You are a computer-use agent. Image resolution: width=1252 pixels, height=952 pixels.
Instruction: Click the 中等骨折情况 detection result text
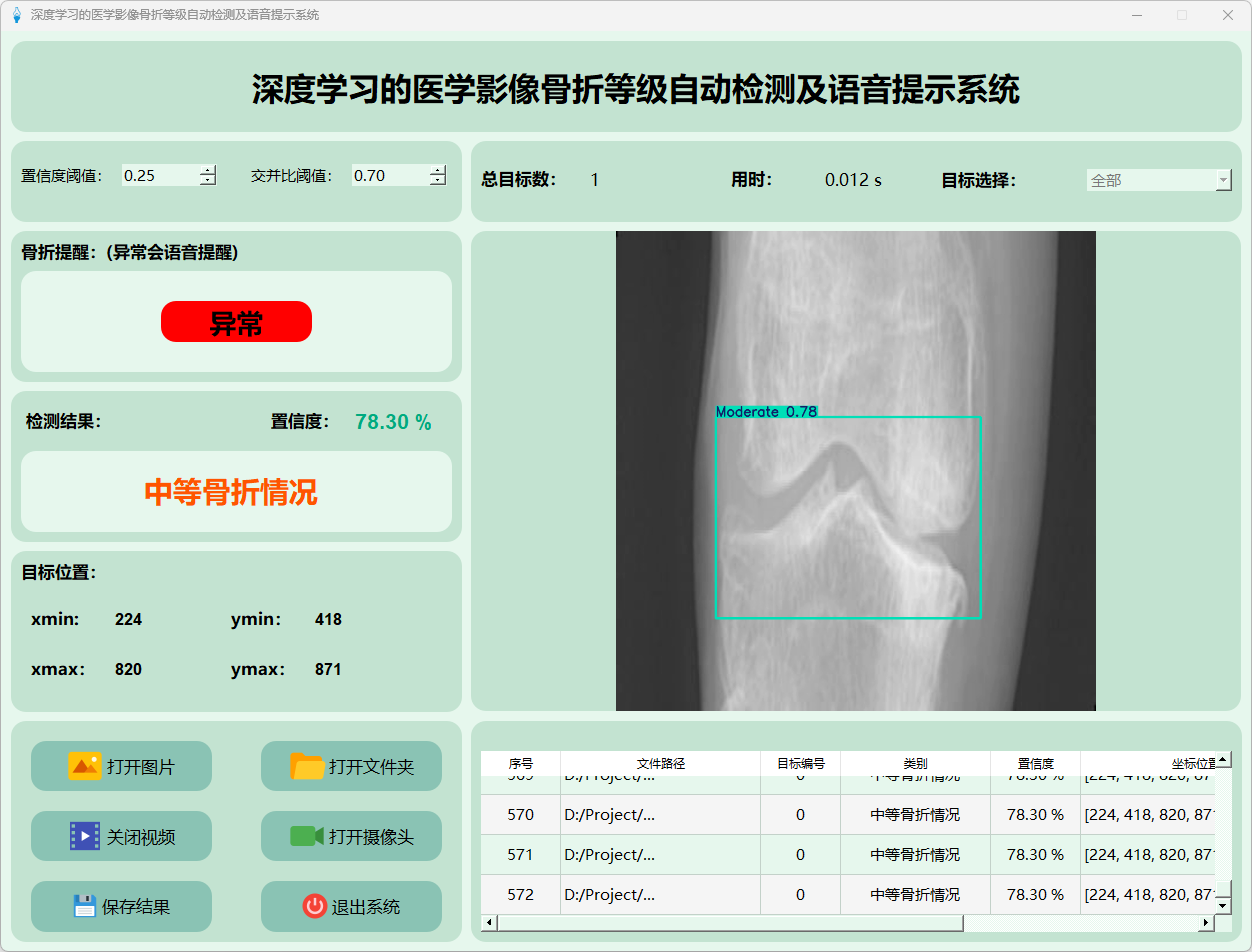click(x=231, y=492)
